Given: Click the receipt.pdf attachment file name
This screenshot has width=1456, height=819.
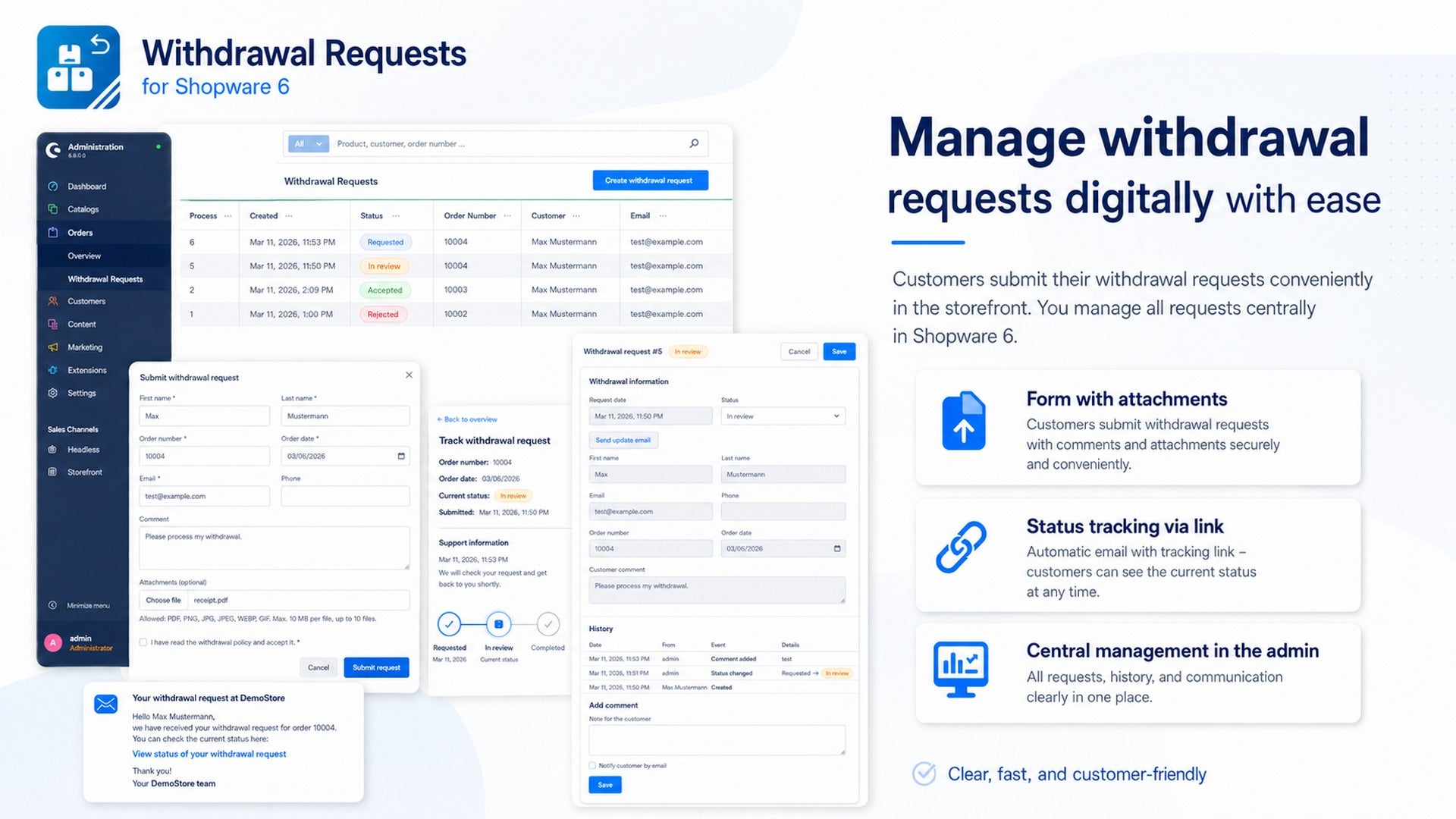Looking at the screenshot, I should [211, 601].
